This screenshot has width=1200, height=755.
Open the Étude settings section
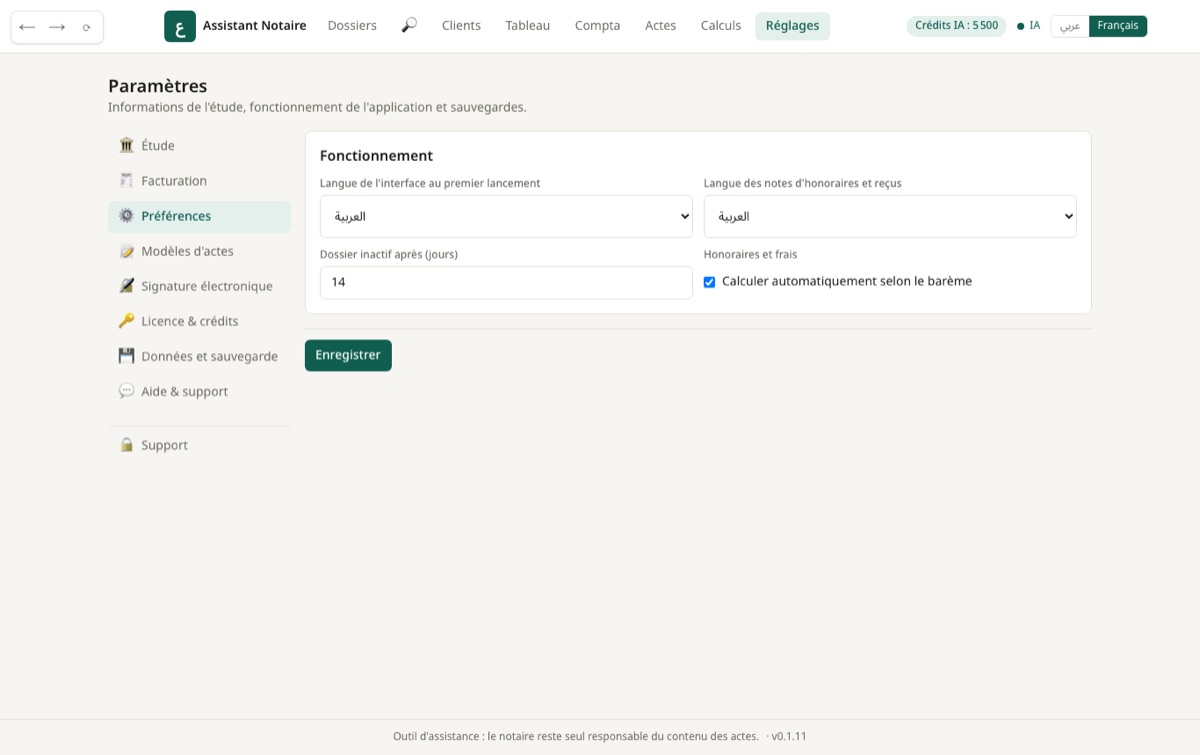click(x=199, y=145)
